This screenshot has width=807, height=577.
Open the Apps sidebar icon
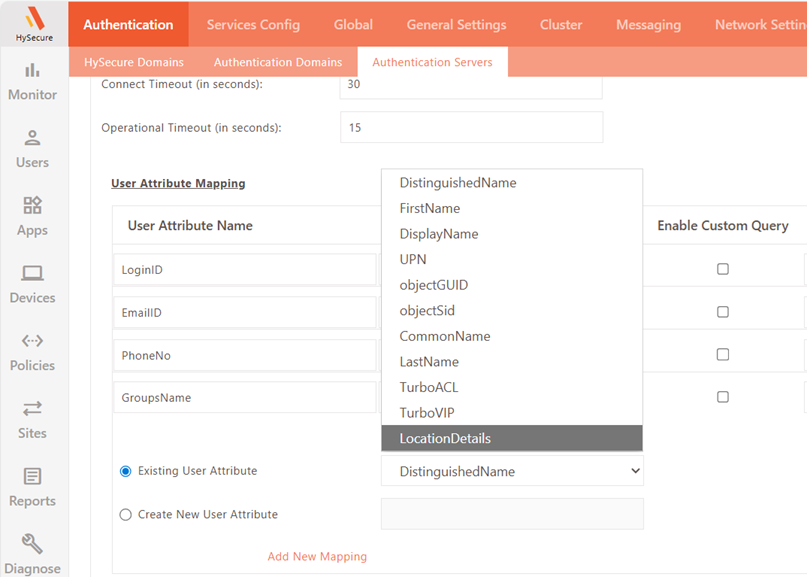[32, 206]
